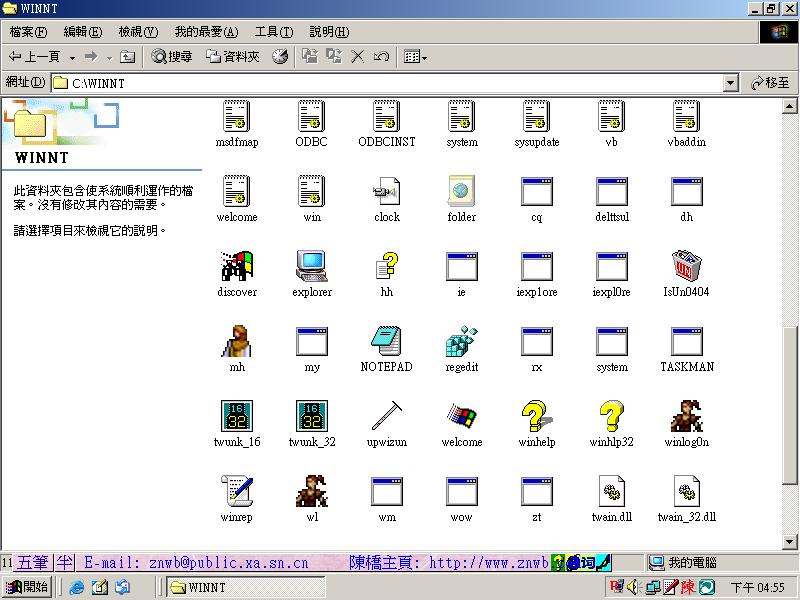Select the wl program icon

click(311, 491)
